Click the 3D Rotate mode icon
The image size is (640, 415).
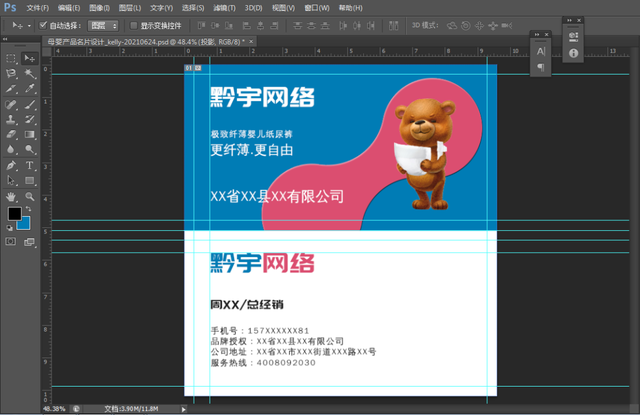(451, 26)
